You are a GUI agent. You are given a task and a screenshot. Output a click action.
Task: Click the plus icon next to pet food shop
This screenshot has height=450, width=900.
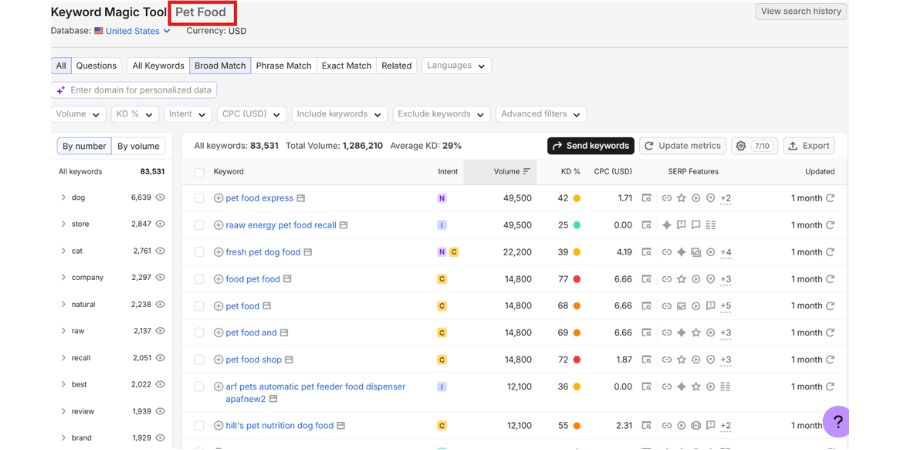coord(218,360)
